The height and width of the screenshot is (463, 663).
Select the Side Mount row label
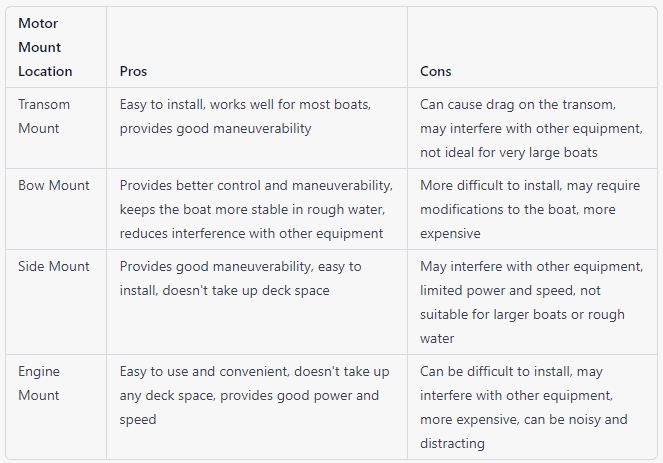point(54,266)
